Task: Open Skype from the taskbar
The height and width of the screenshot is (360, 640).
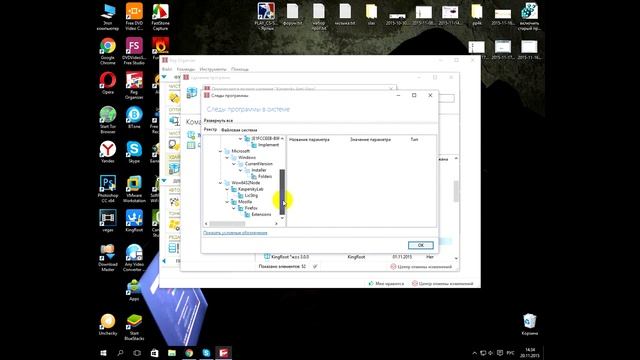Action: (x=206, y=353)
